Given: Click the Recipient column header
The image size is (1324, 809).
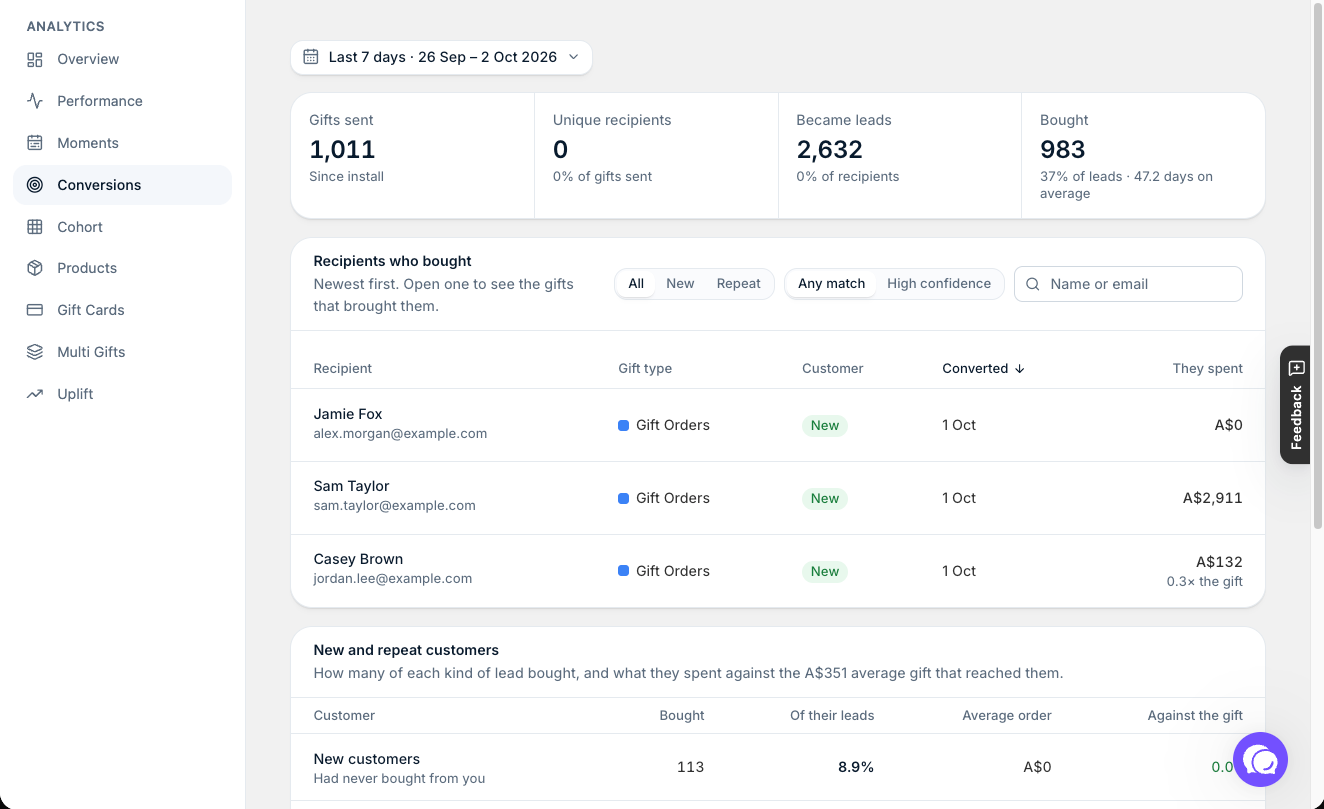Looking at the screenshot, I should tap(343, 368).
